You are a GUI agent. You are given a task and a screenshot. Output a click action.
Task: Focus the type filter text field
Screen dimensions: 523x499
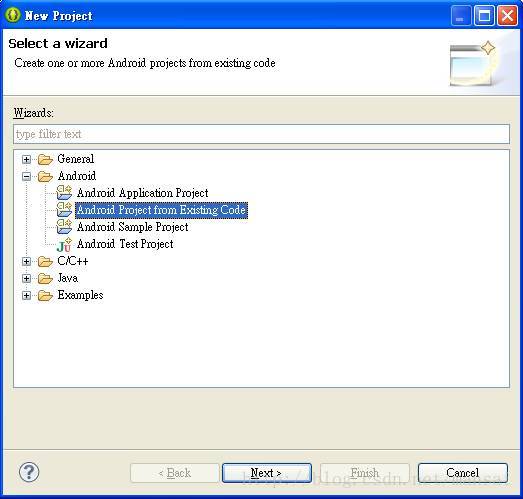pos(262,134)
